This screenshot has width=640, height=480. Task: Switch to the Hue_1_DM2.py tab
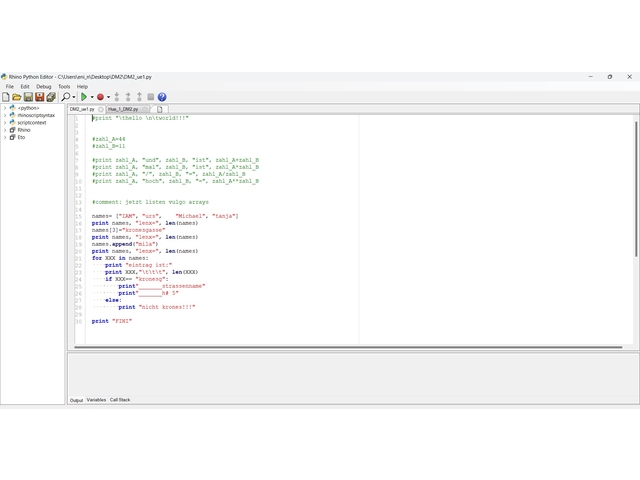pyautogui.click(x=123, y=109)
